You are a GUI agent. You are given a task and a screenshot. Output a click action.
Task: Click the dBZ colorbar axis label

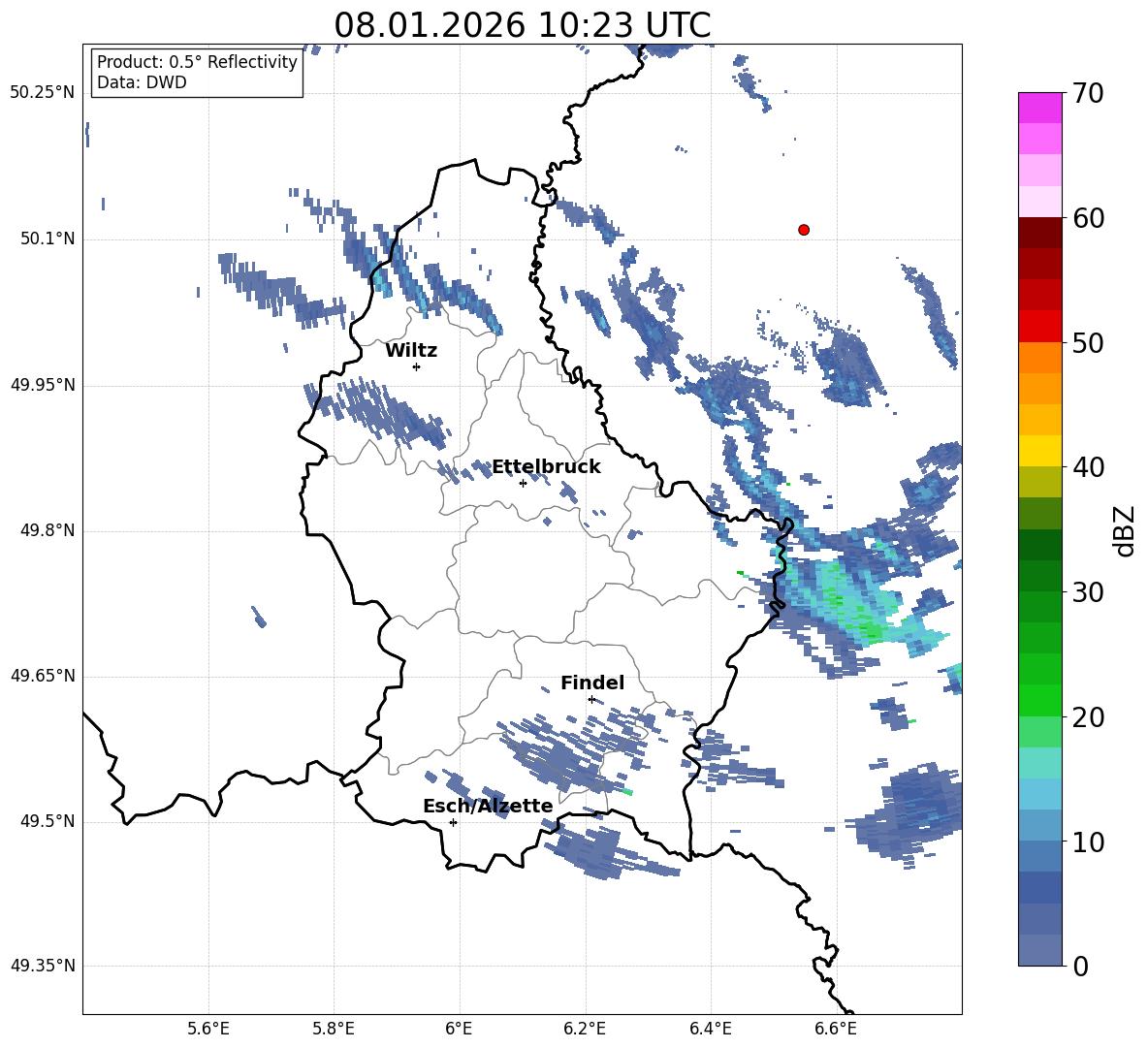1124,530
